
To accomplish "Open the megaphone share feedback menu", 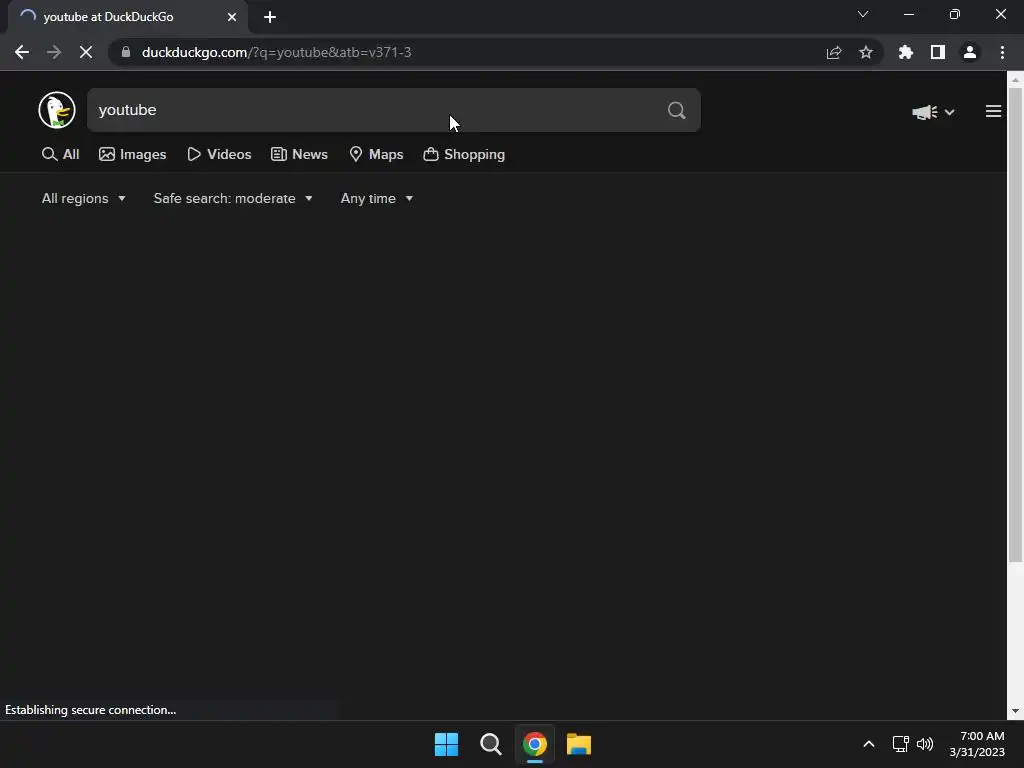I will (x=933, y=112).
